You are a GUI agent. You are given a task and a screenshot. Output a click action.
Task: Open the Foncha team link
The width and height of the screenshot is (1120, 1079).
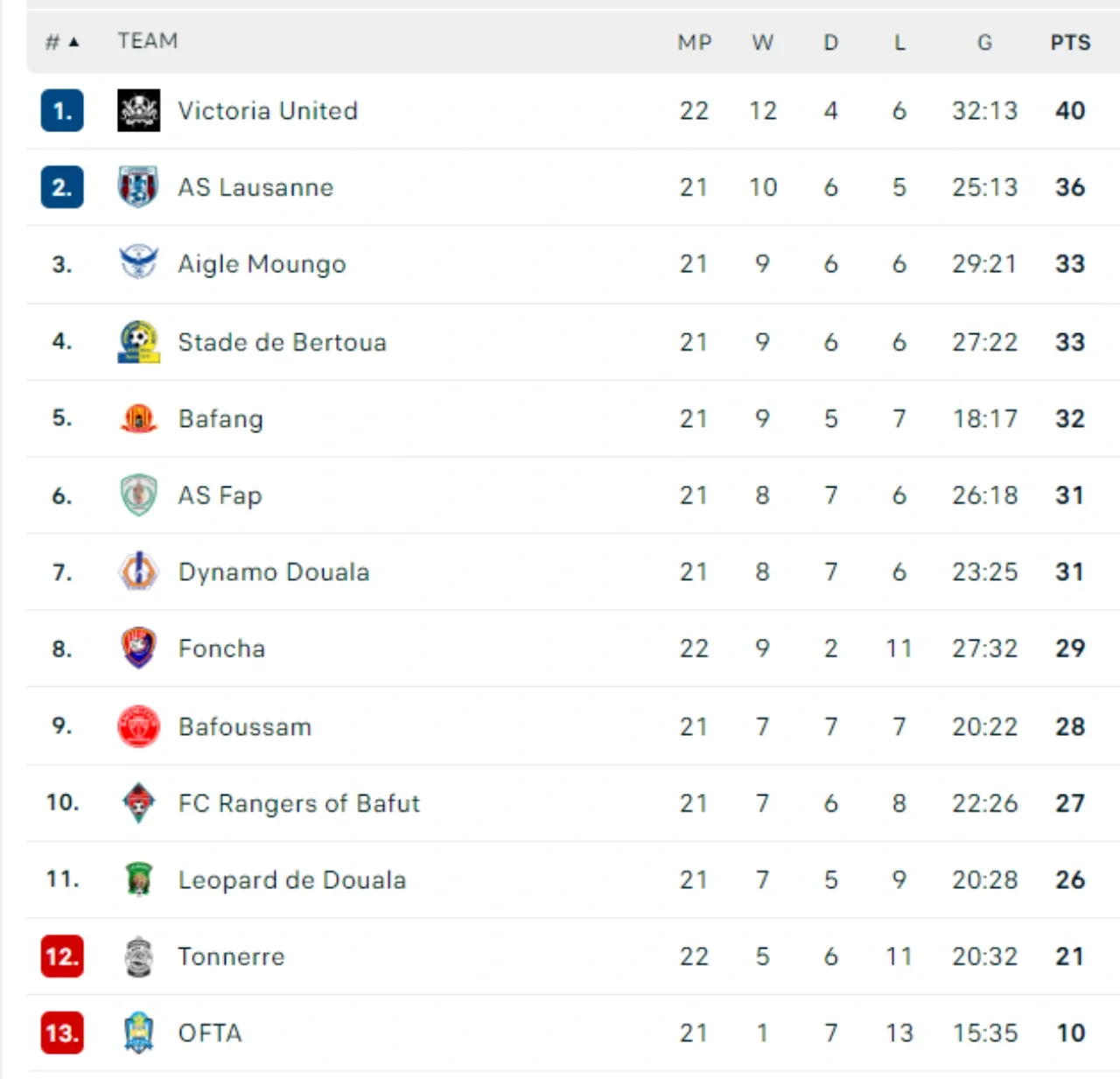pyautogui.click(x=221, y=648)
